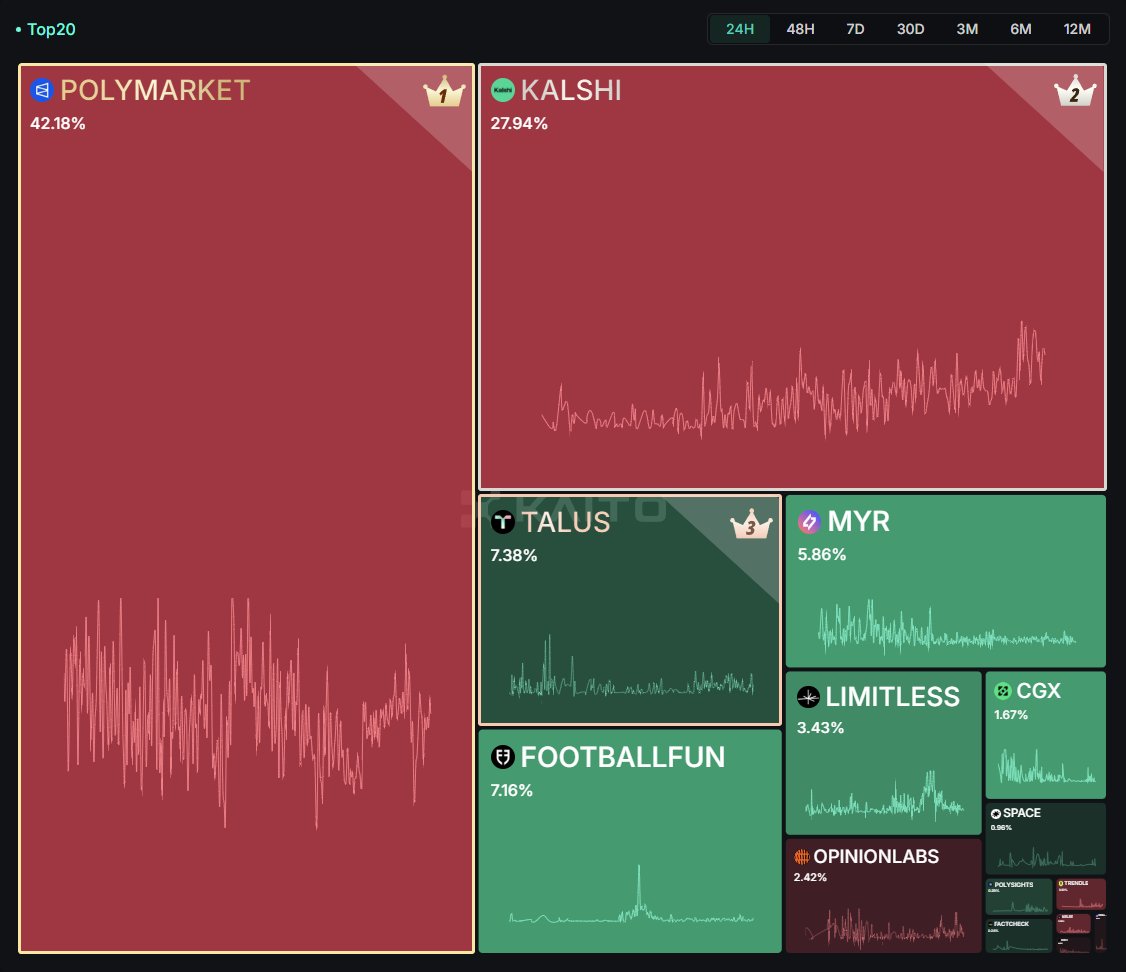Click the Kalshi green logo icon

click(503, 90)
